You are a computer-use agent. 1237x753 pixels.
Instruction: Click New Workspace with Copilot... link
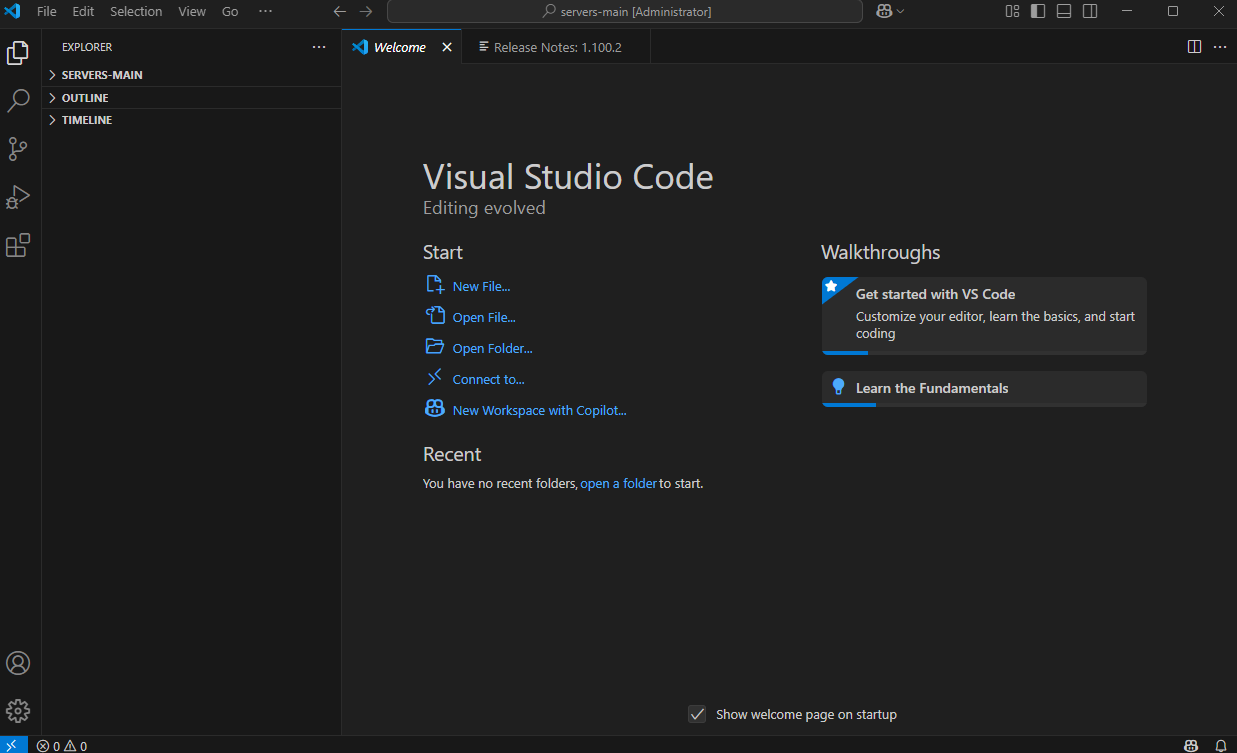pyautogui.click(x=539, y=410)
